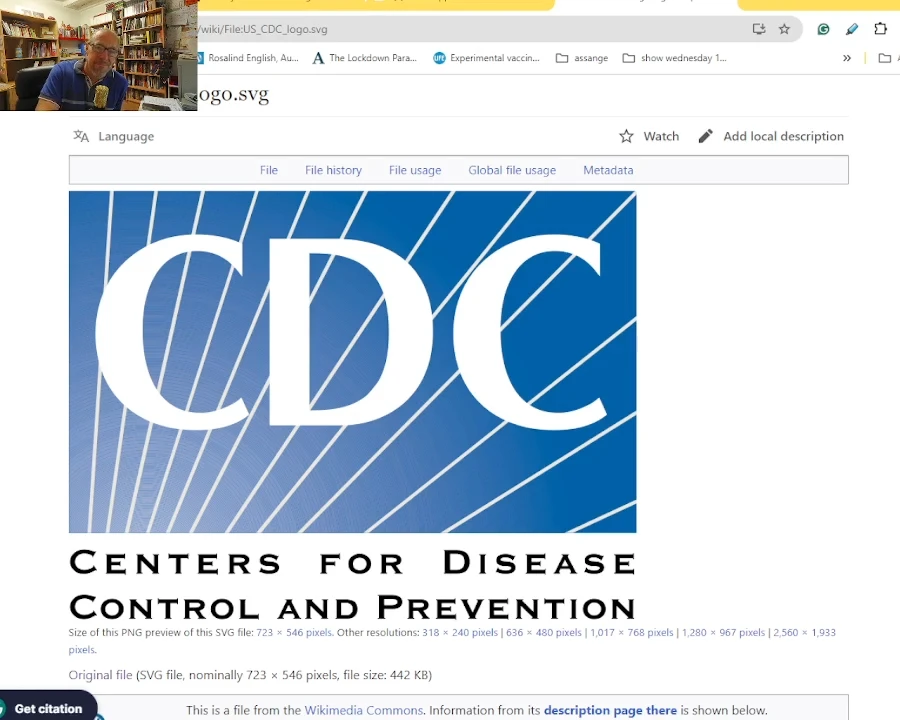
Task: Click the webcam video overlay
Action: [x=99, y=55]
